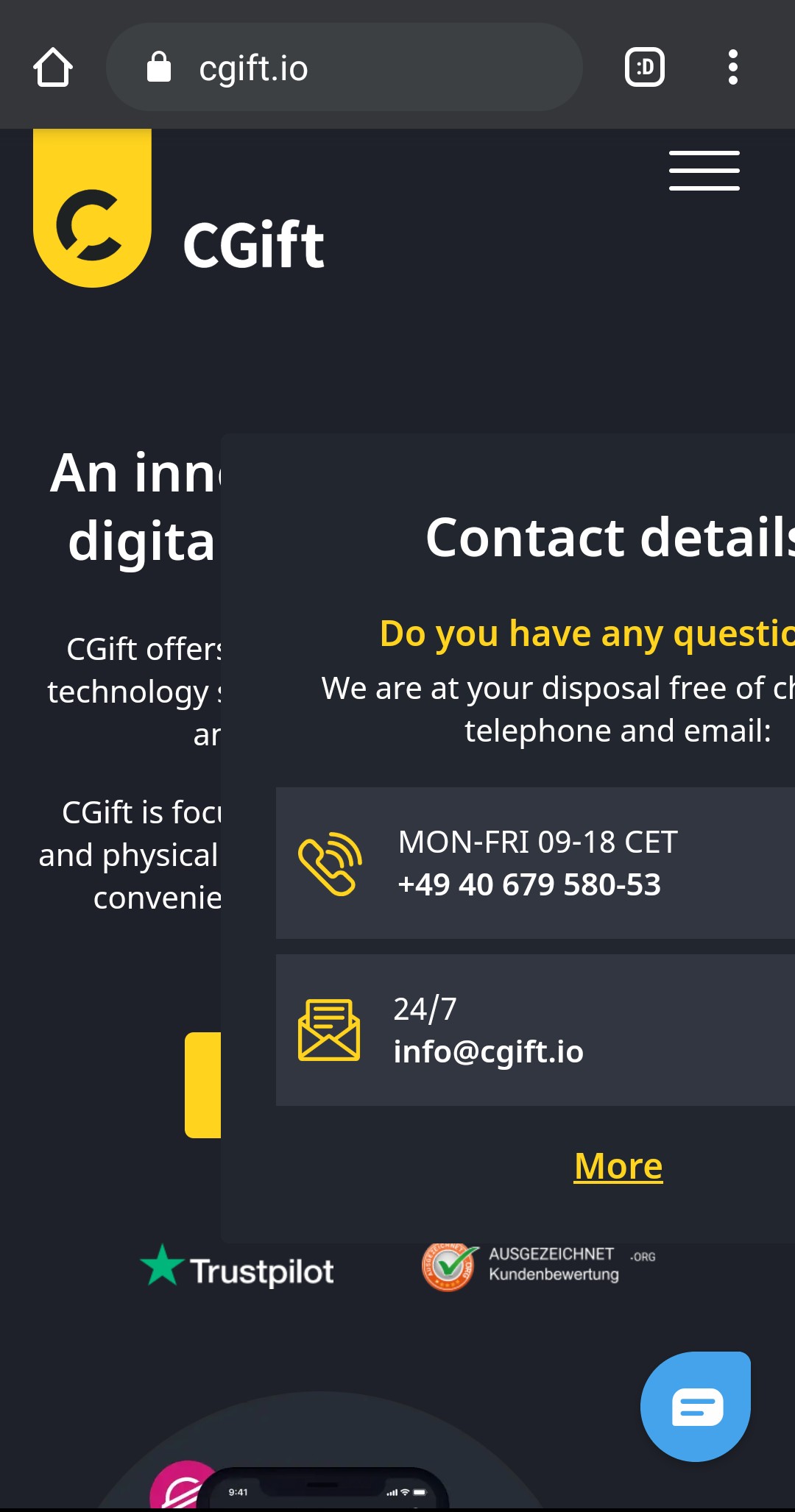The height and width of the screenshot is (1512, 795).
Task: Open the Trustpilot rating logo
Action: [237, 1268]
